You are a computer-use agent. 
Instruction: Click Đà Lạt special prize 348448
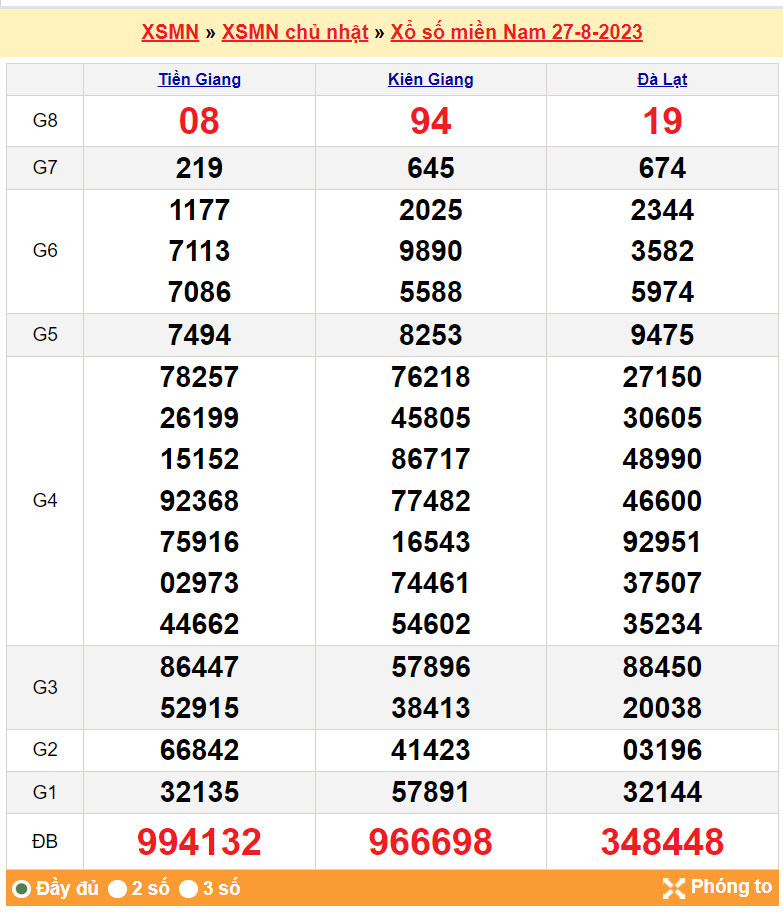(662, 842)
